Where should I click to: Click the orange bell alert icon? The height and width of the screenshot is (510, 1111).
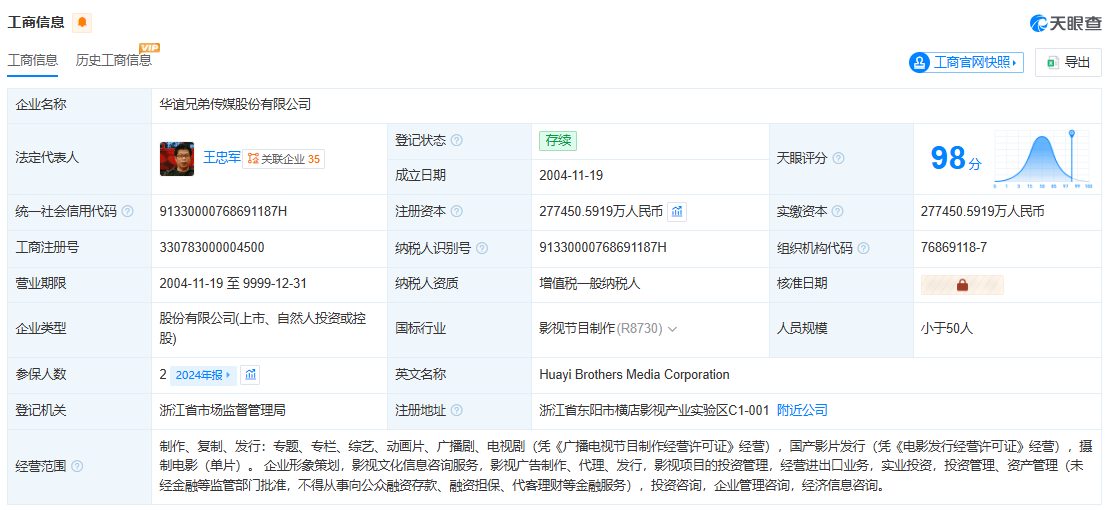pos(82,23)
